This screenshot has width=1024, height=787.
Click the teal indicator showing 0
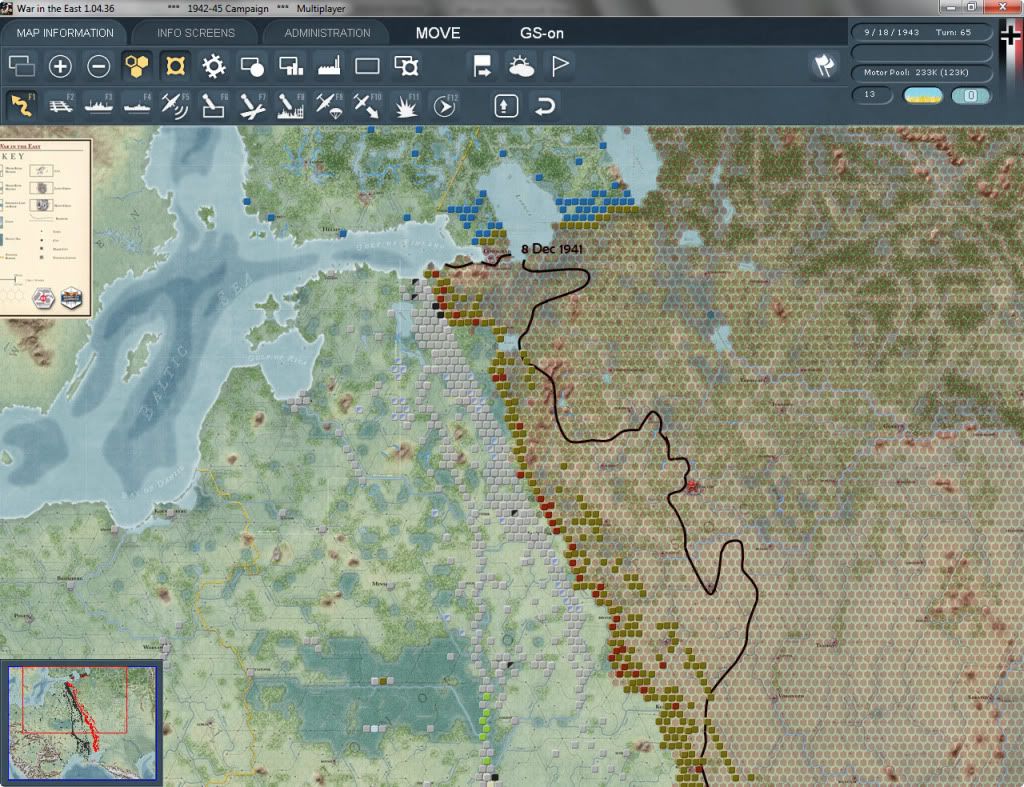click(971, 95)
